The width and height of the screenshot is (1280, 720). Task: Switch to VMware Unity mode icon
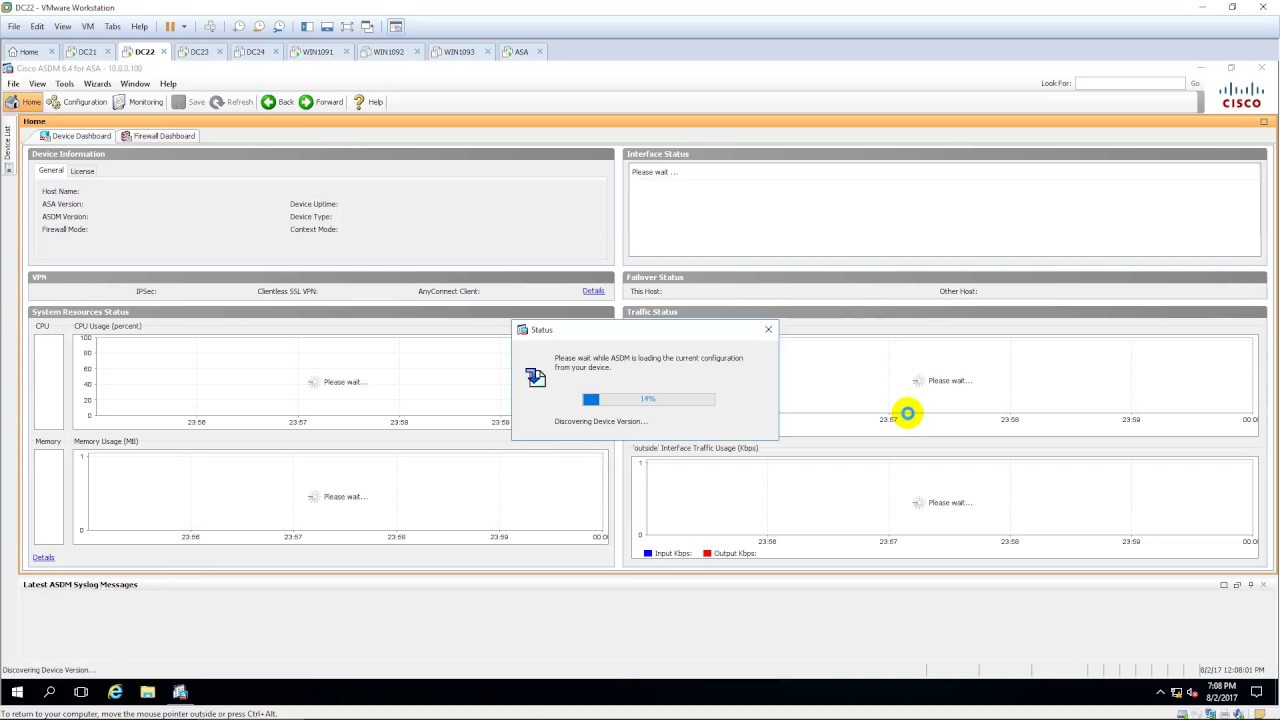click(367, 26)
